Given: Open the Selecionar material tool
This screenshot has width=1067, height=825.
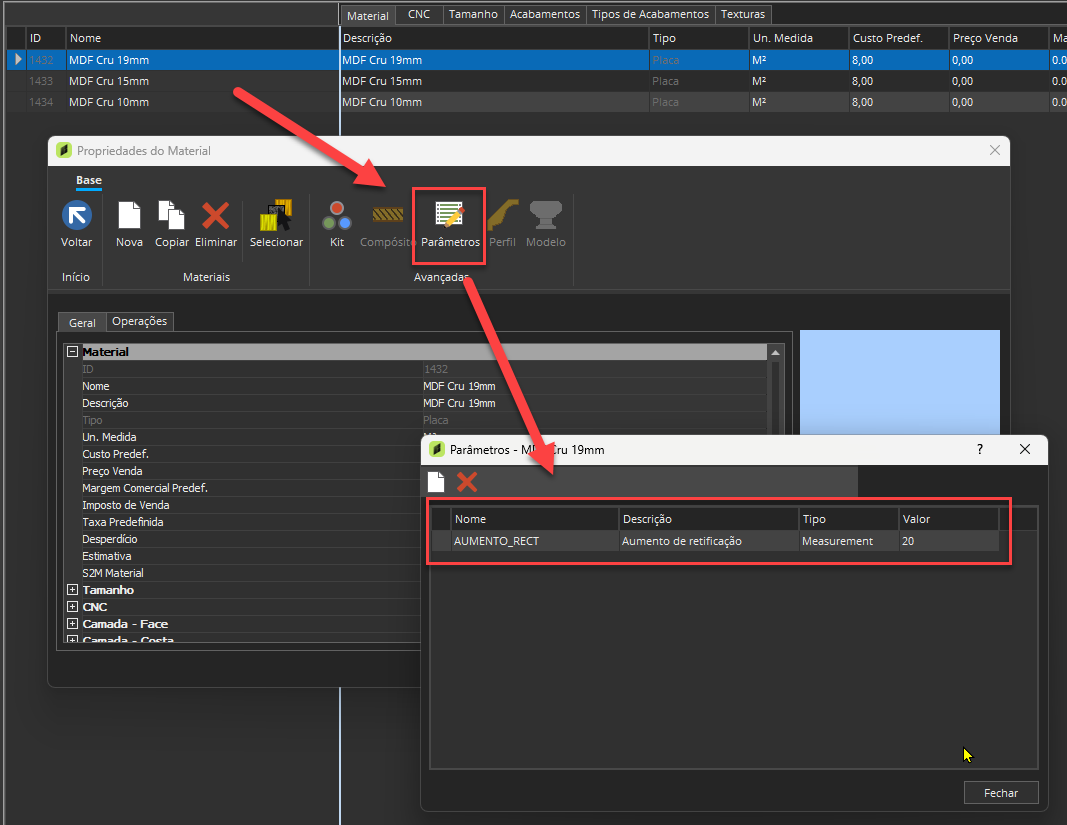Looking at the screenshot, I should tap(276, 216).
